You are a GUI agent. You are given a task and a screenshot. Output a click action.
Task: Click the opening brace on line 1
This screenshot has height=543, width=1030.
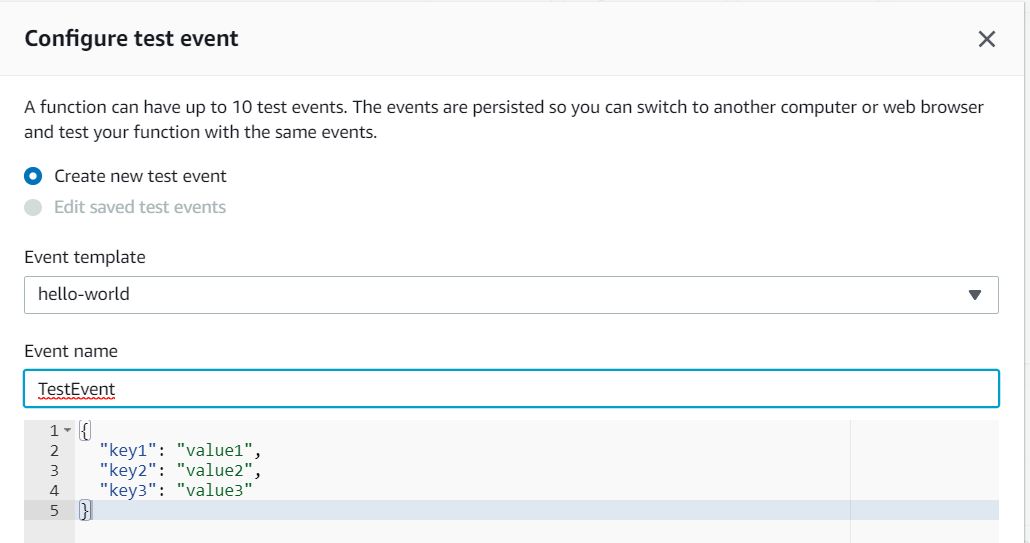[x=85, y=431]
